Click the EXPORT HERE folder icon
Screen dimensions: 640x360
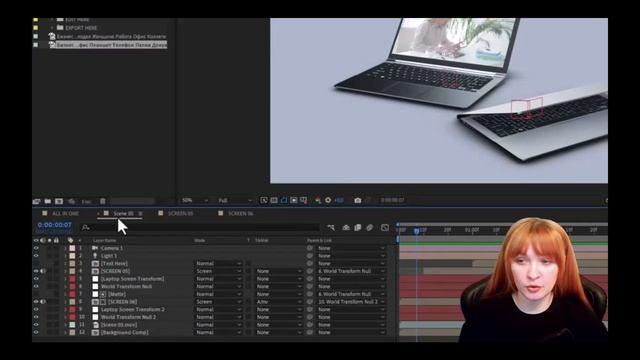(x=60, y=28)
